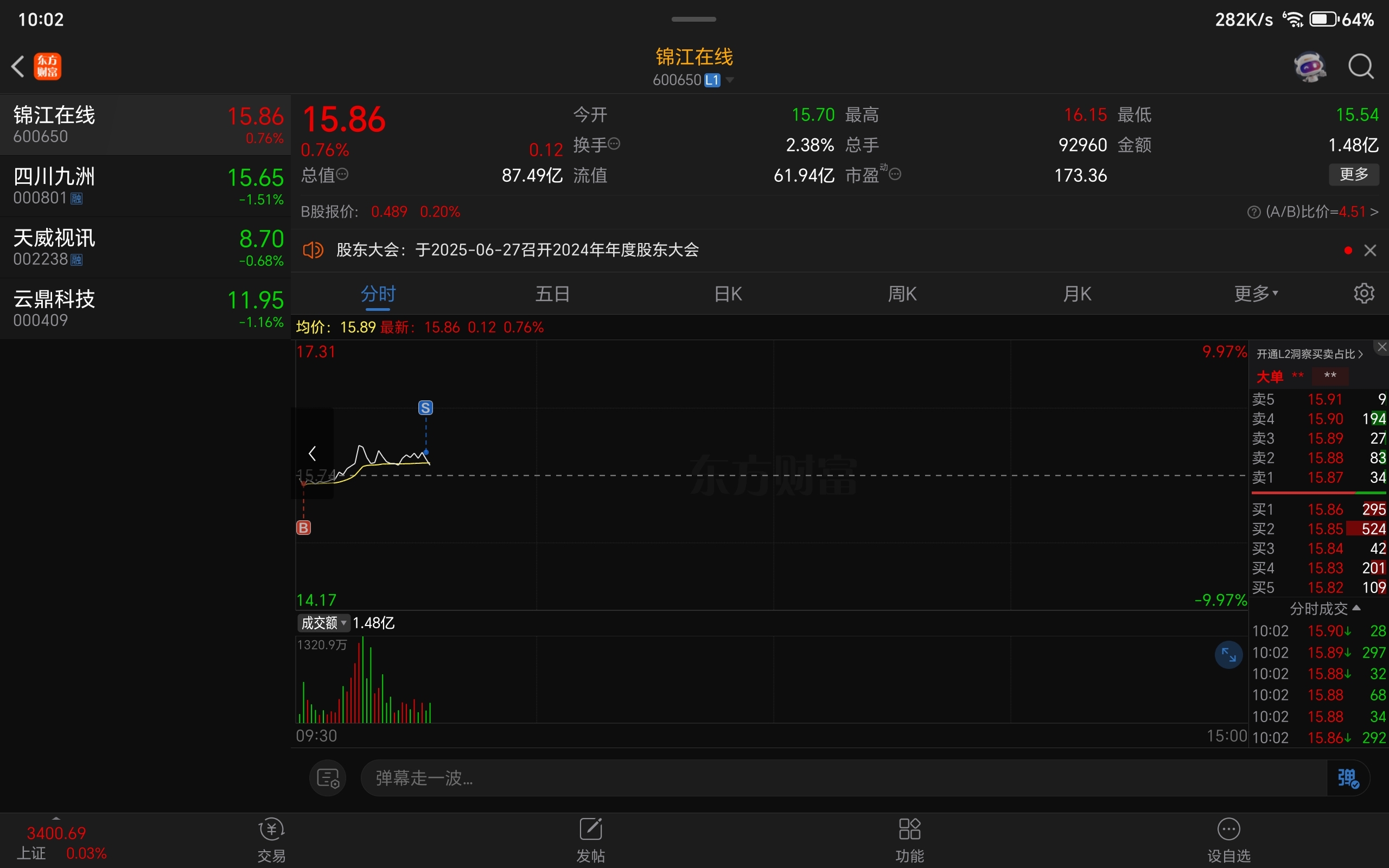The width and height of the screenshot is (1389, 868).
Task: Dismiss the shareholder meeting notice with X
Action: click(x=1370, y=250)
